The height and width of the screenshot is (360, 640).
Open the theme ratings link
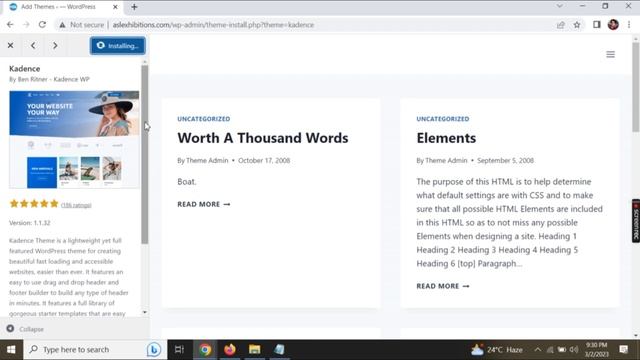click(76, 205)
